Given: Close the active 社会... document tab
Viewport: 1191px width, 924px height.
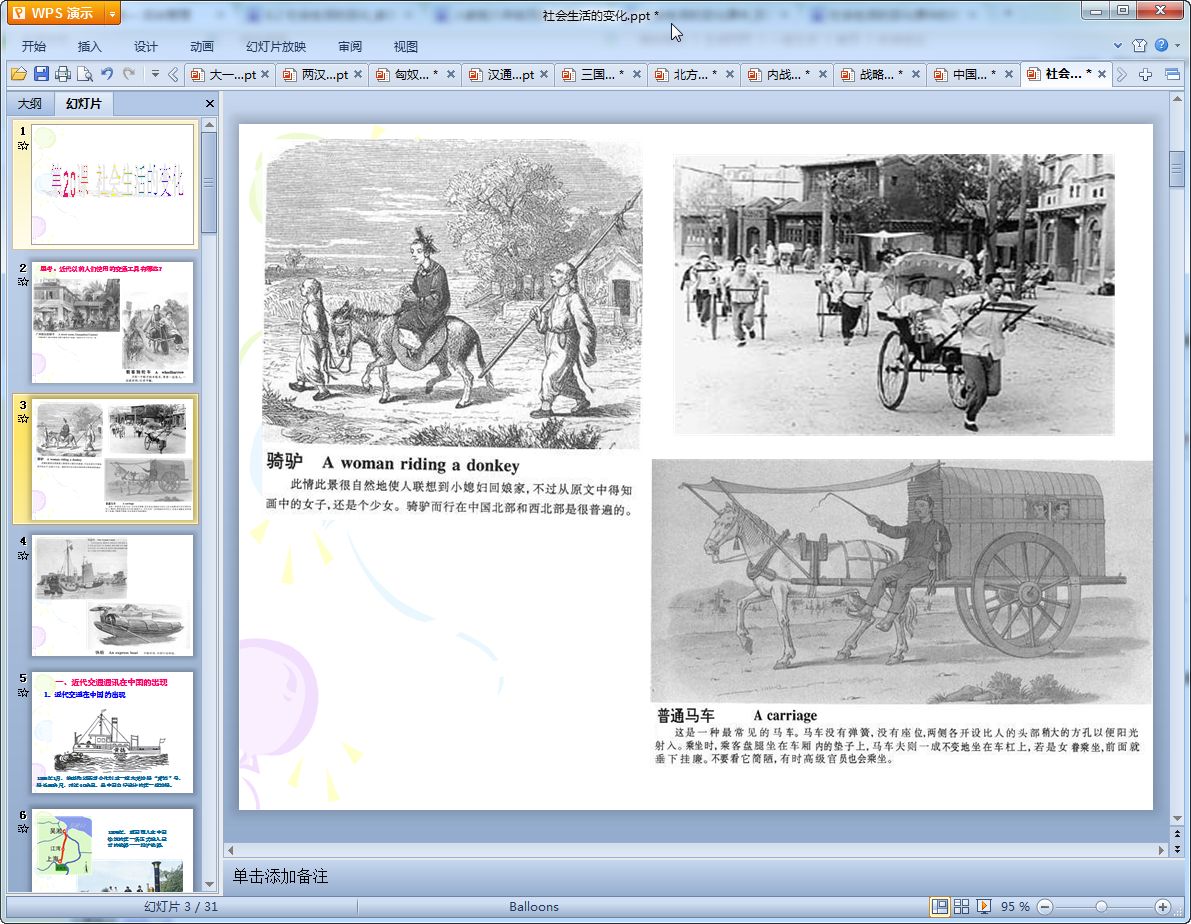Looking at the screenshot, I should coord(1102,74).
